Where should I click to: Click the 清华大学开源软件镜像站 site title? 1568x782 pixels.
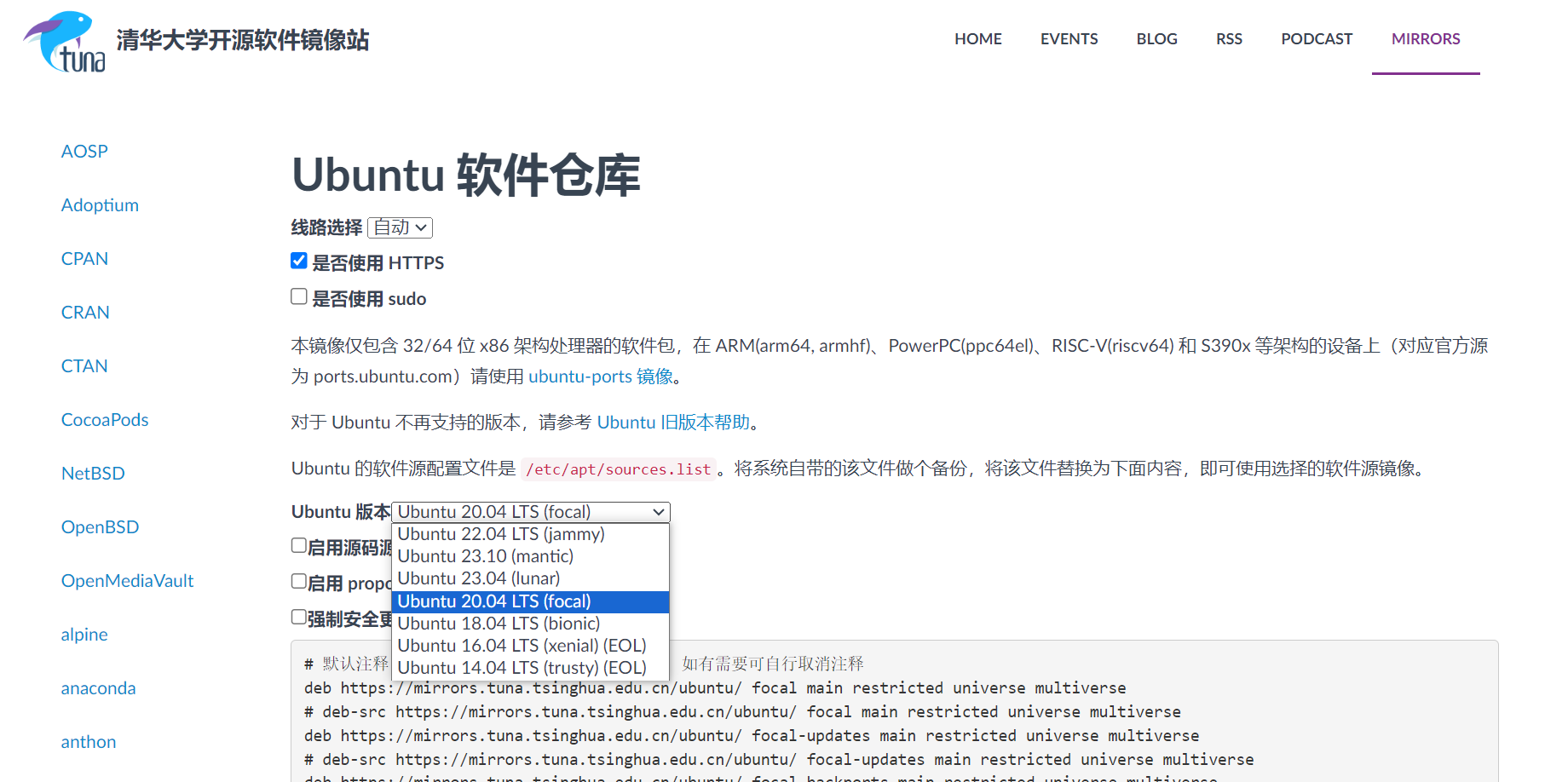click(x=243, y=40)
